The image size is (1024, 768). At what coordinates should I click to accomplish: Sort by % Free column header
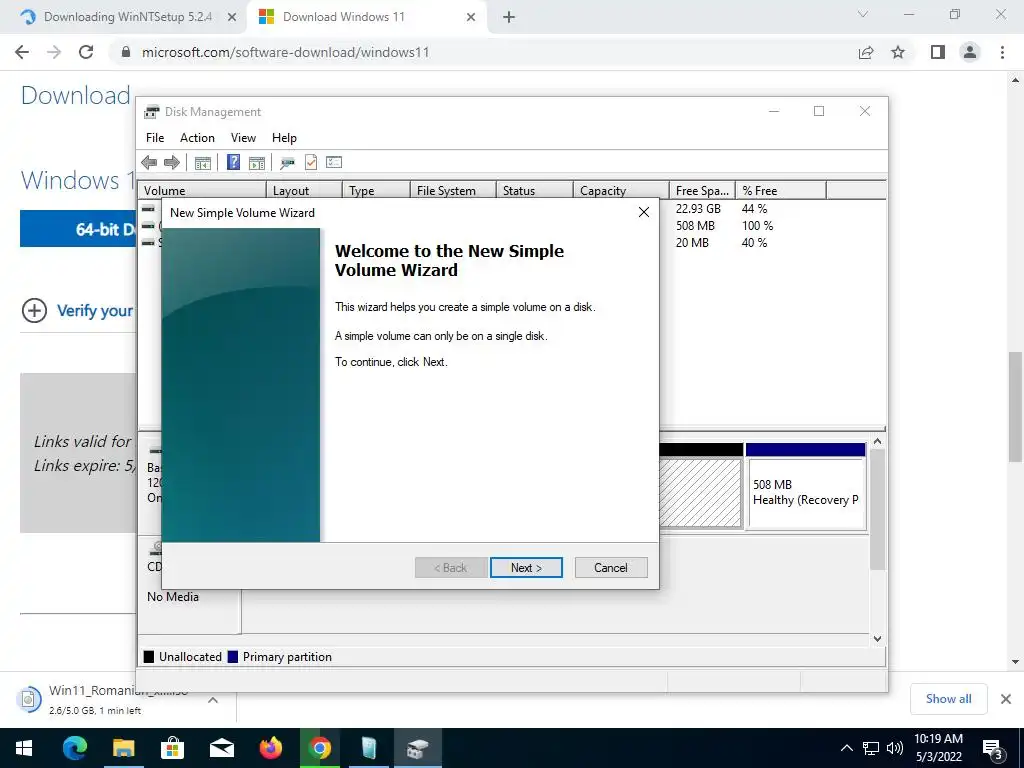pos(780,190)
